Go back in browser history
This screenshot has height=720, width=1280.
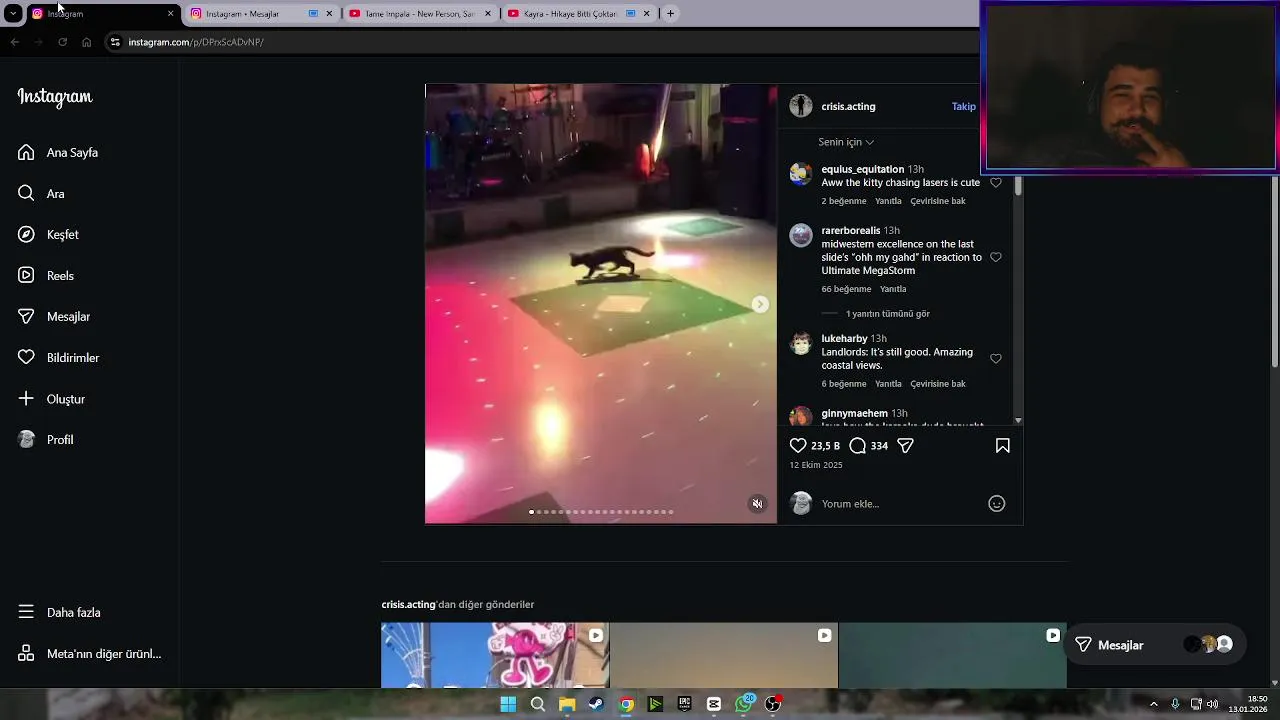click(x=14, y=42)
